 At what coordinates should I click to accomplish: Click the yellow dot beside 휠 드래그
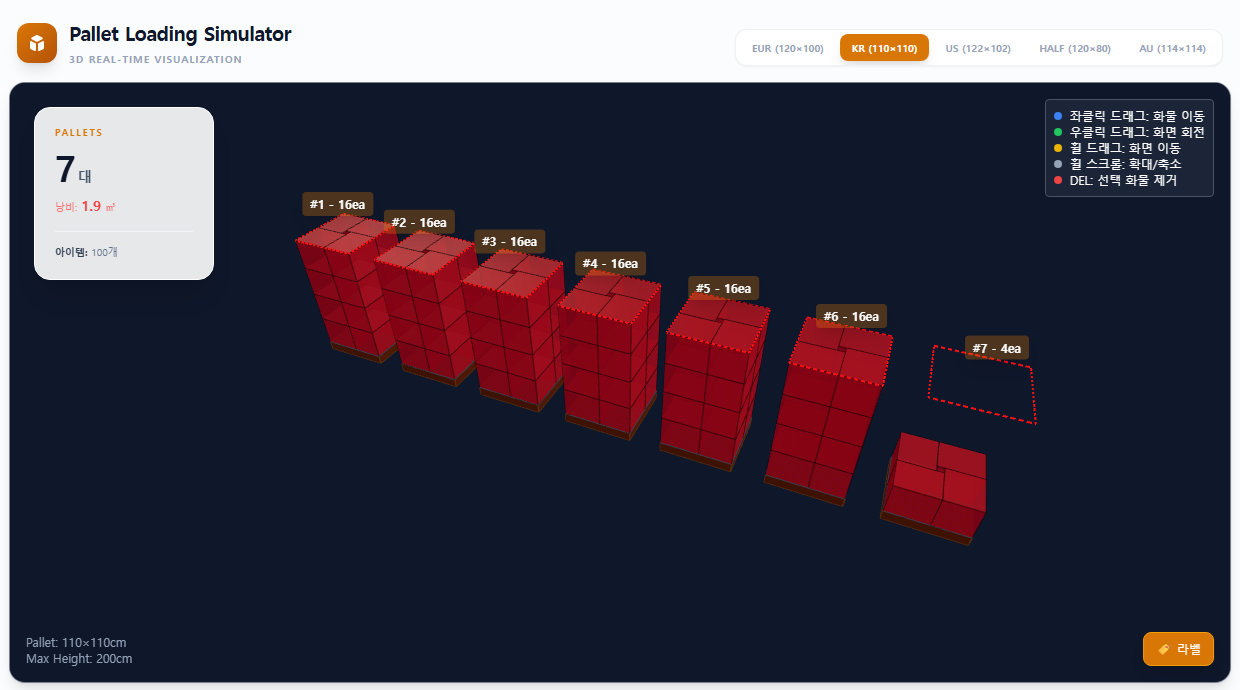tap(1058, 148)
